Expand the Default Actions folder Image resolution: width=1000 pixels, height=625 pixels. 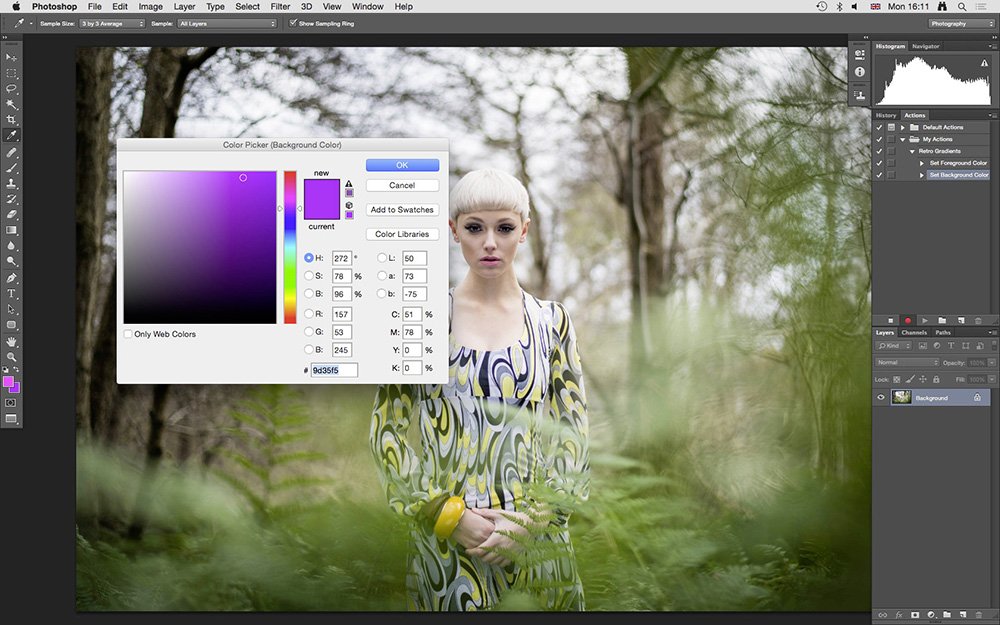click(902, 128)
